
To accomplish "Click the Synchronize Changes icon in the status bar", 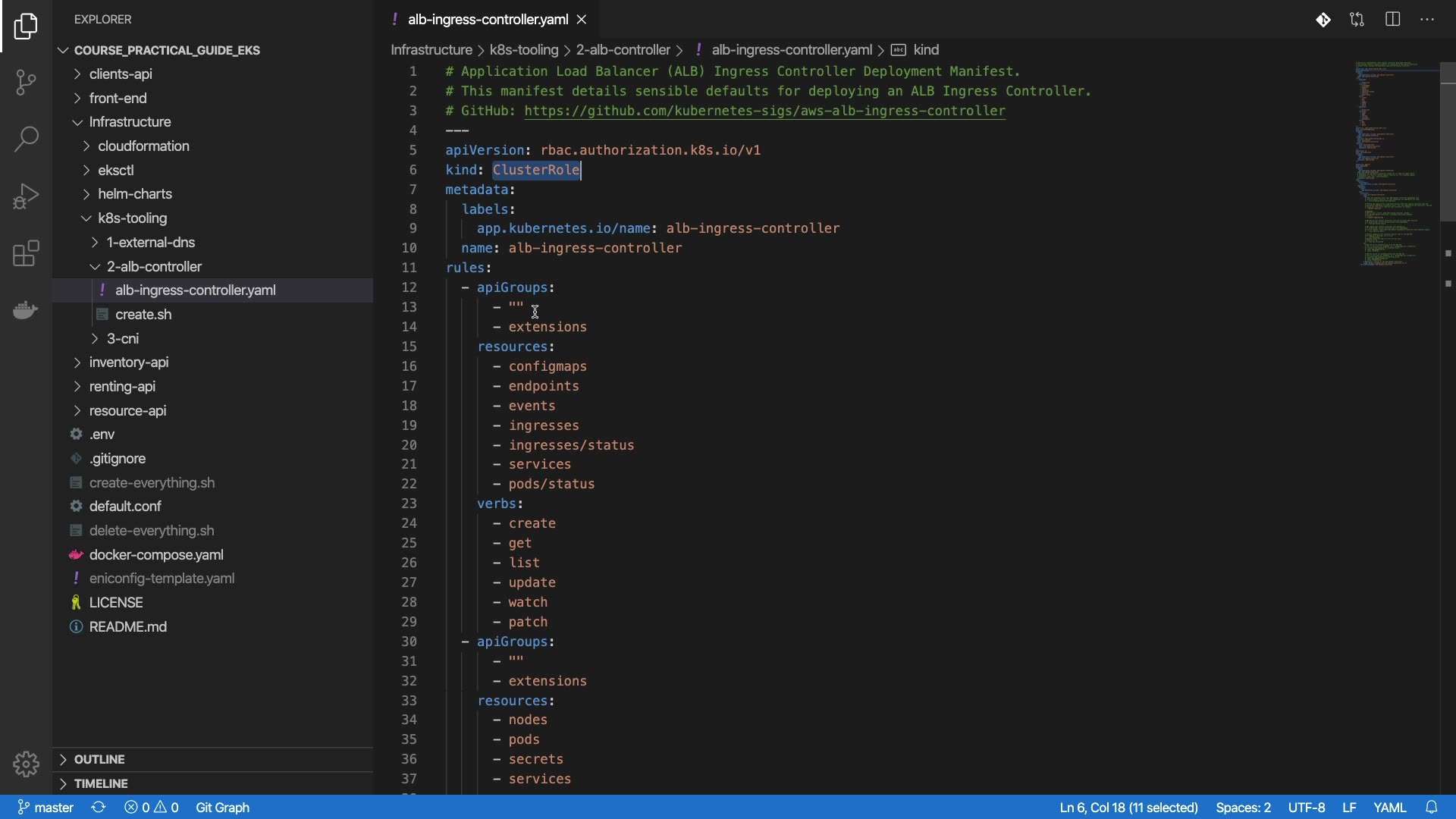I will 99,807.
